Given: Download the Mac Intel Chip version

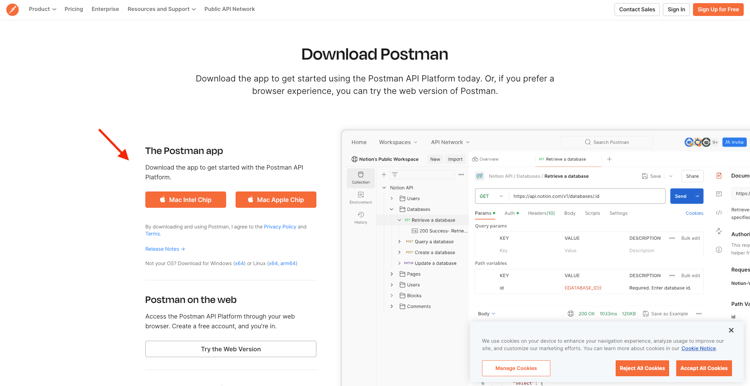Looking at the screenshot, I should (x=186, y=200).
